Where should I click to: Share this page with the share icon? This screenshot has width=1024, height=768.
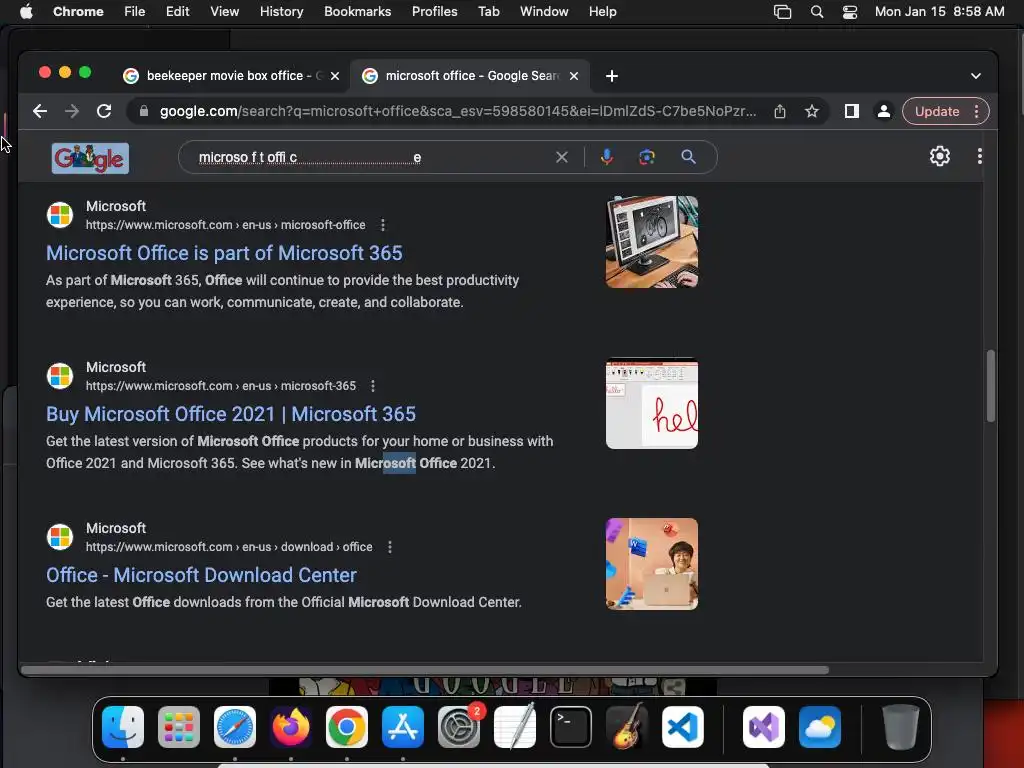[x=780, y=111]
